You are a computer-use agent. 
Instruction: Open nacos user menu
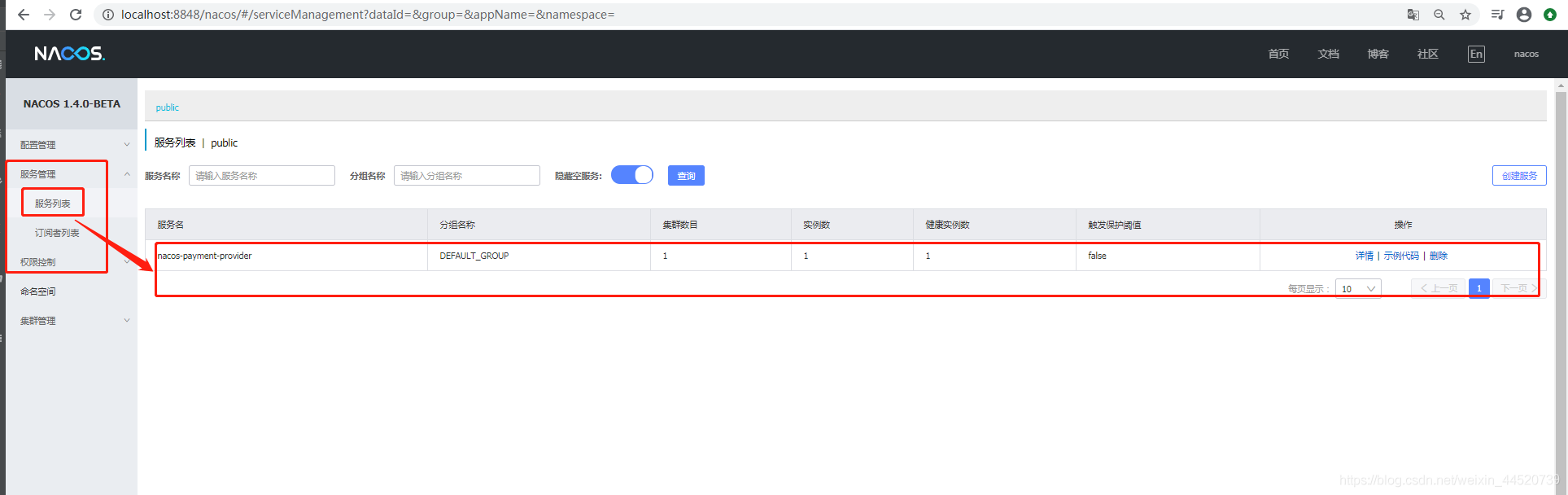click(x=1526, y=54)
